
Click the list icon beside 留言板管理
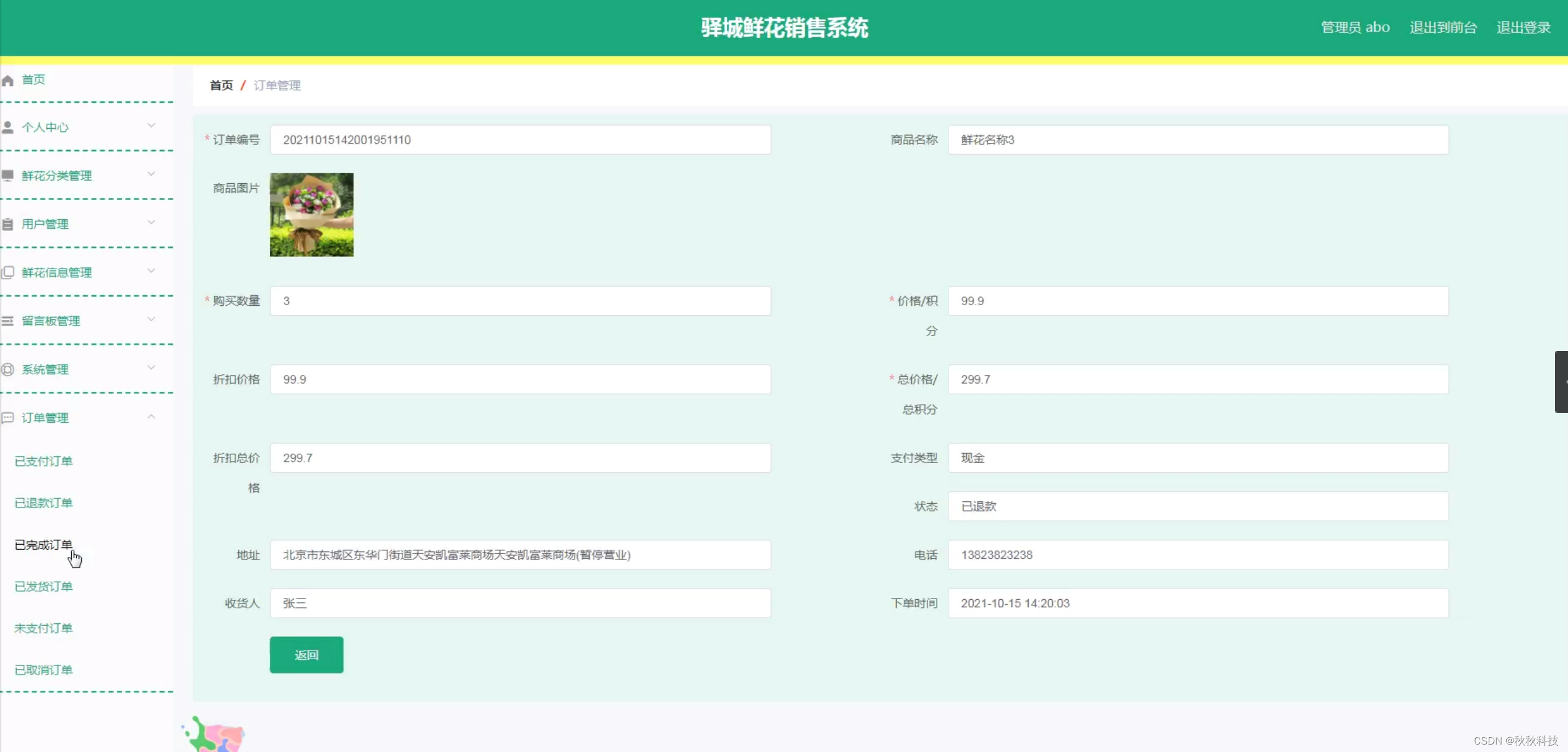[8, 321]
